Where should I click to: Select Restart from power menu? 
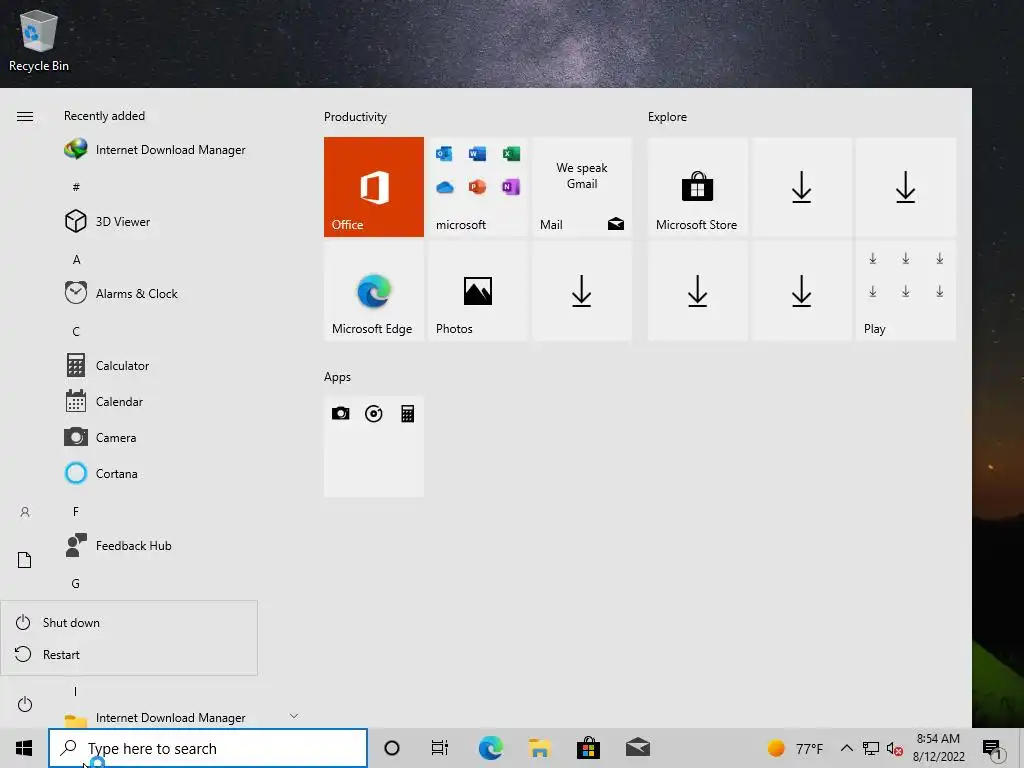pyautogui.click(x=129, y=654)
